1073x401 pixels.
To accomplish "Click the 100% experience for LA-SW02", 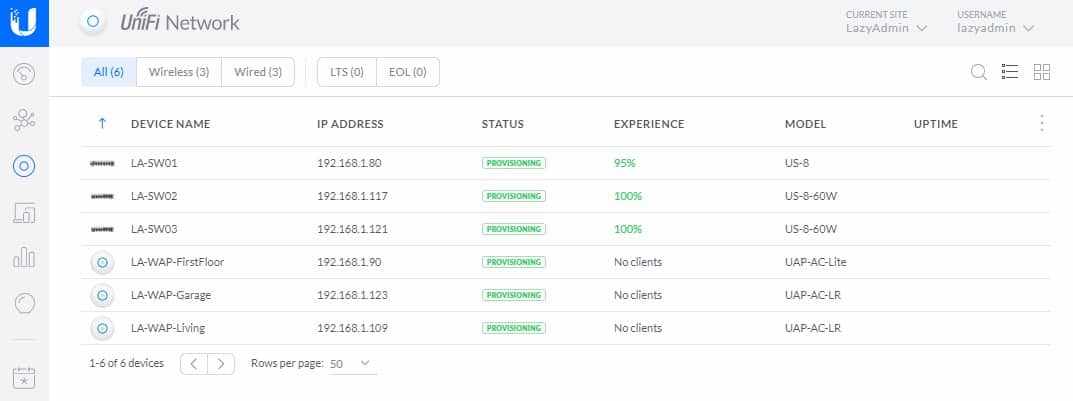I will (628, 196).
